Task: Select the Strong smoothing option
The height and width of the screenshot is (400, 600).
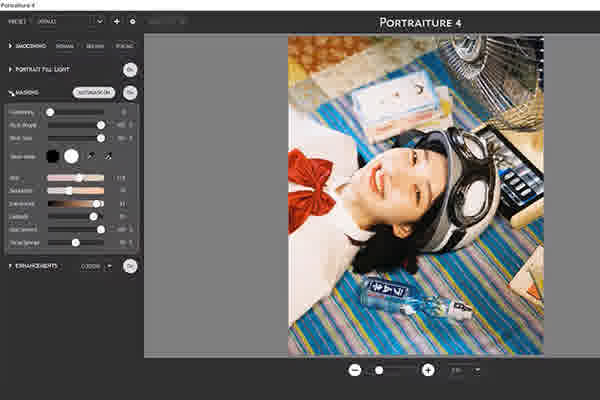Action: pyautogui.click(x=124, y=46)
